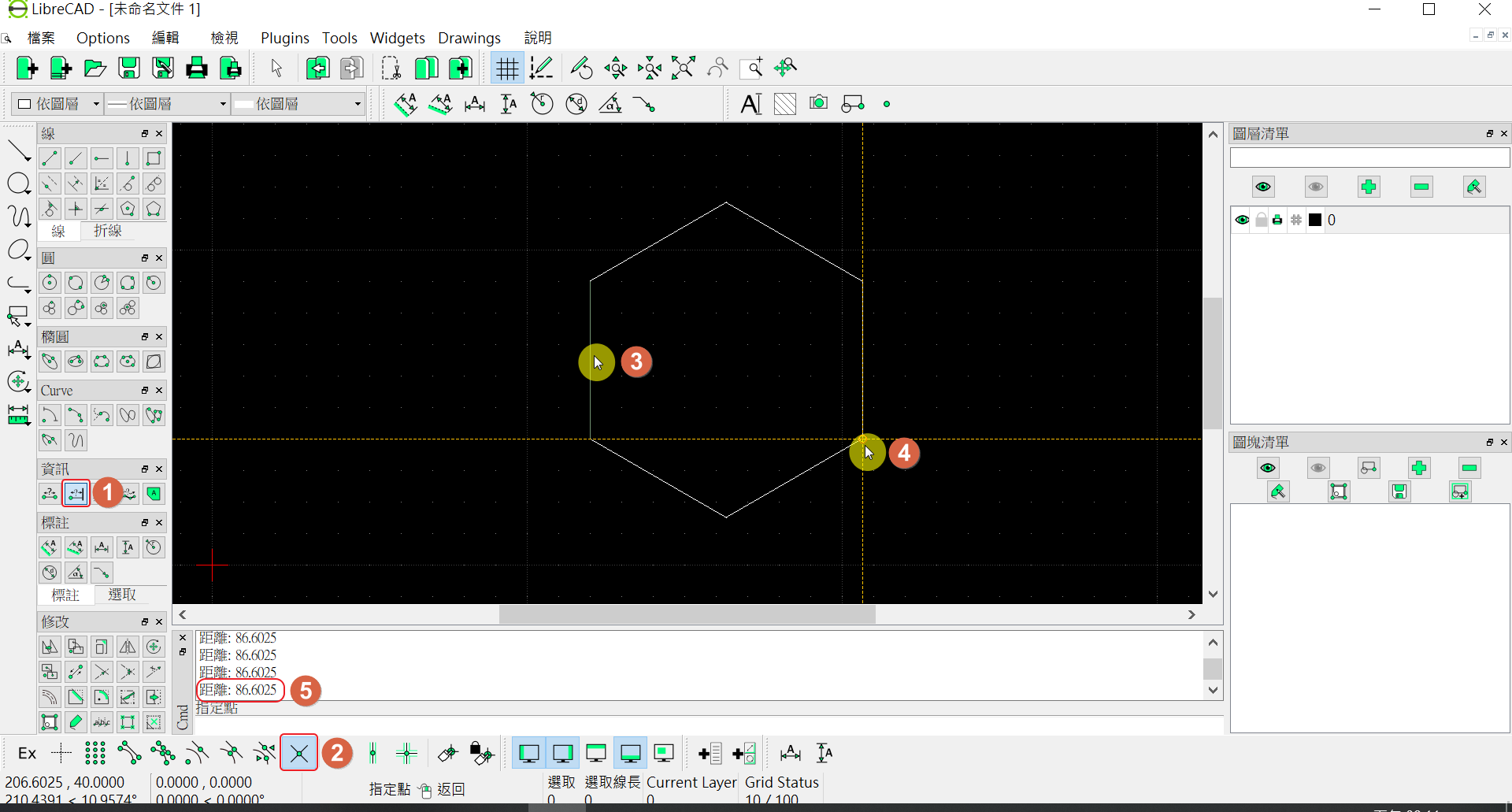Screen dimensions: 1512x812
Task: Open the Drawings menu
Action: coord(469,38)
